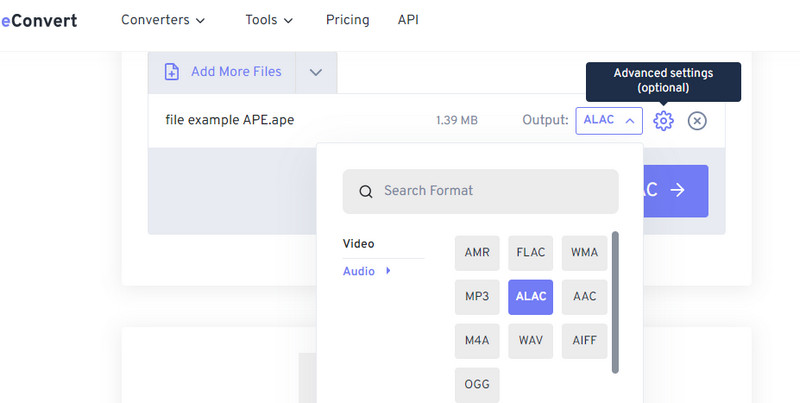Expand the Add More Files chevron

tap(316, 72)
